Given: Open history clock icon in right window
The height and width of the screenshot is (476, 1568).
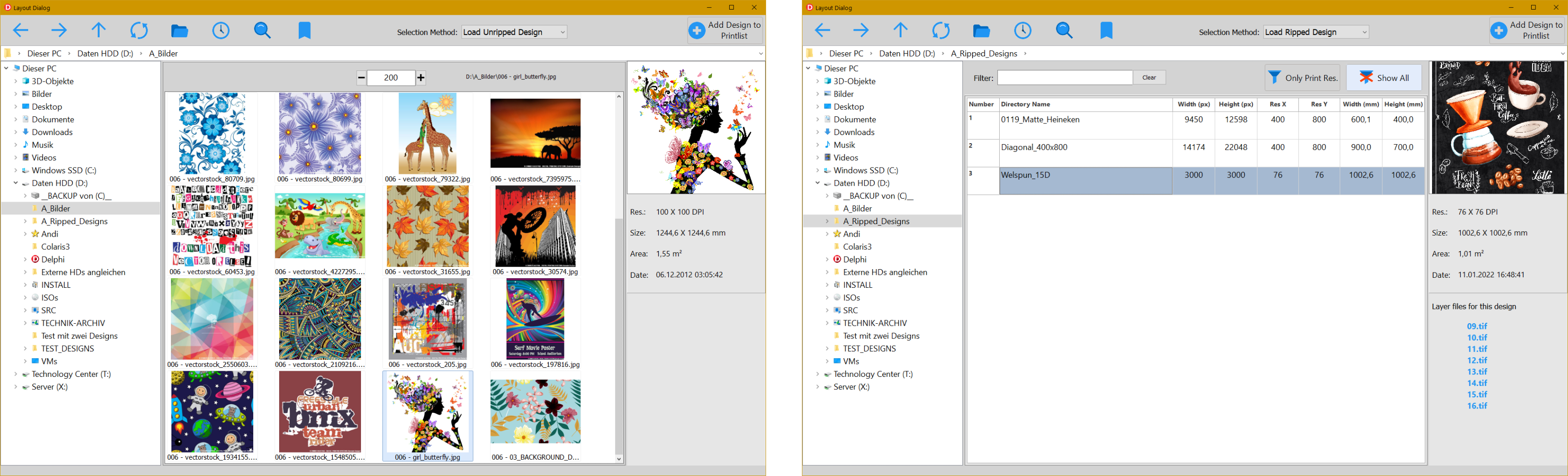Looking at the screenshot, I should [x=1023, y=31].
